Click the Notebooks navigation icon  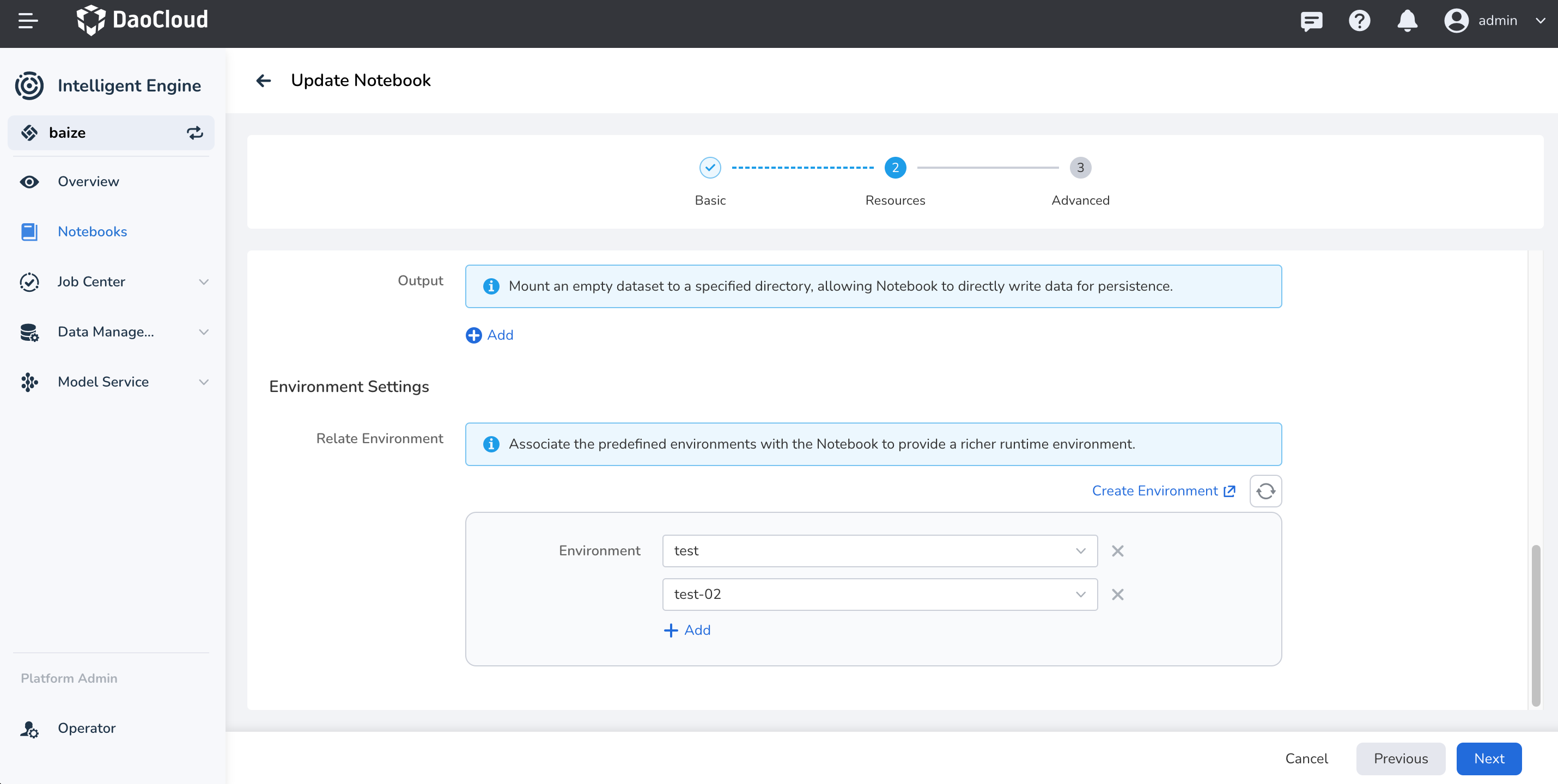(29, 232)
